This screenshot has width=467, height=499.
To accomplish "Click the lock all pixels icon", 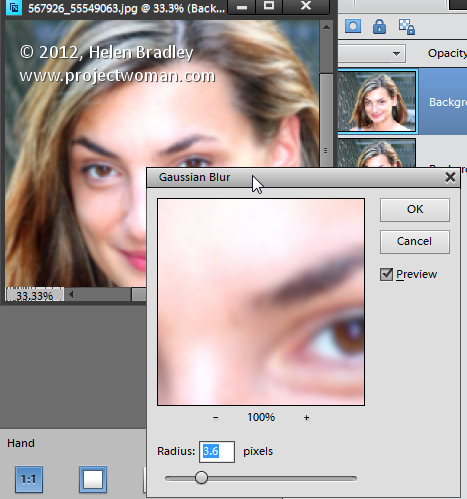I will click(379, 26).
